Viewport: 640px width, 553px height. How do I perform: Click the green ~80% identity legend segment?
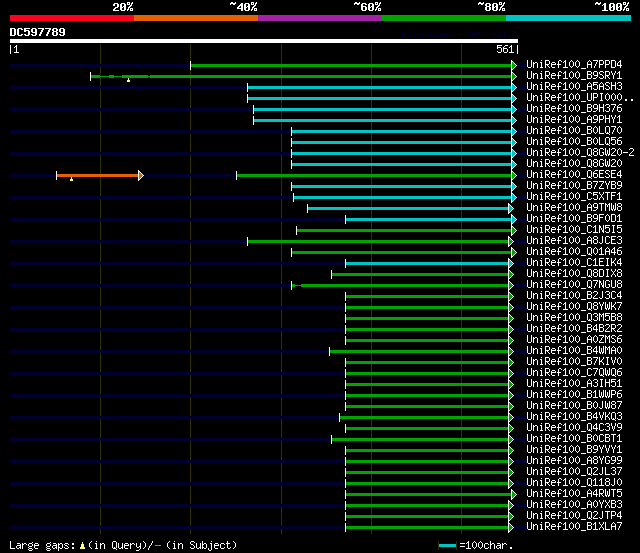coord(444,18)
